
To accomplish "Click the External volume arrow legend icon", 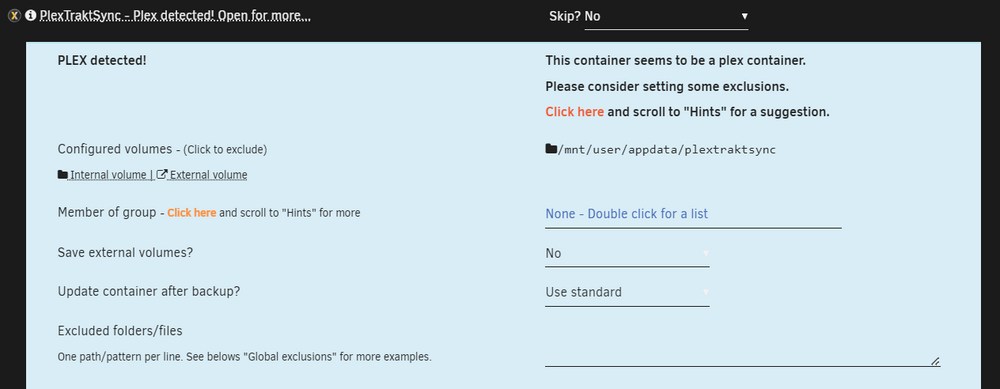I will [x=162, y=174].
